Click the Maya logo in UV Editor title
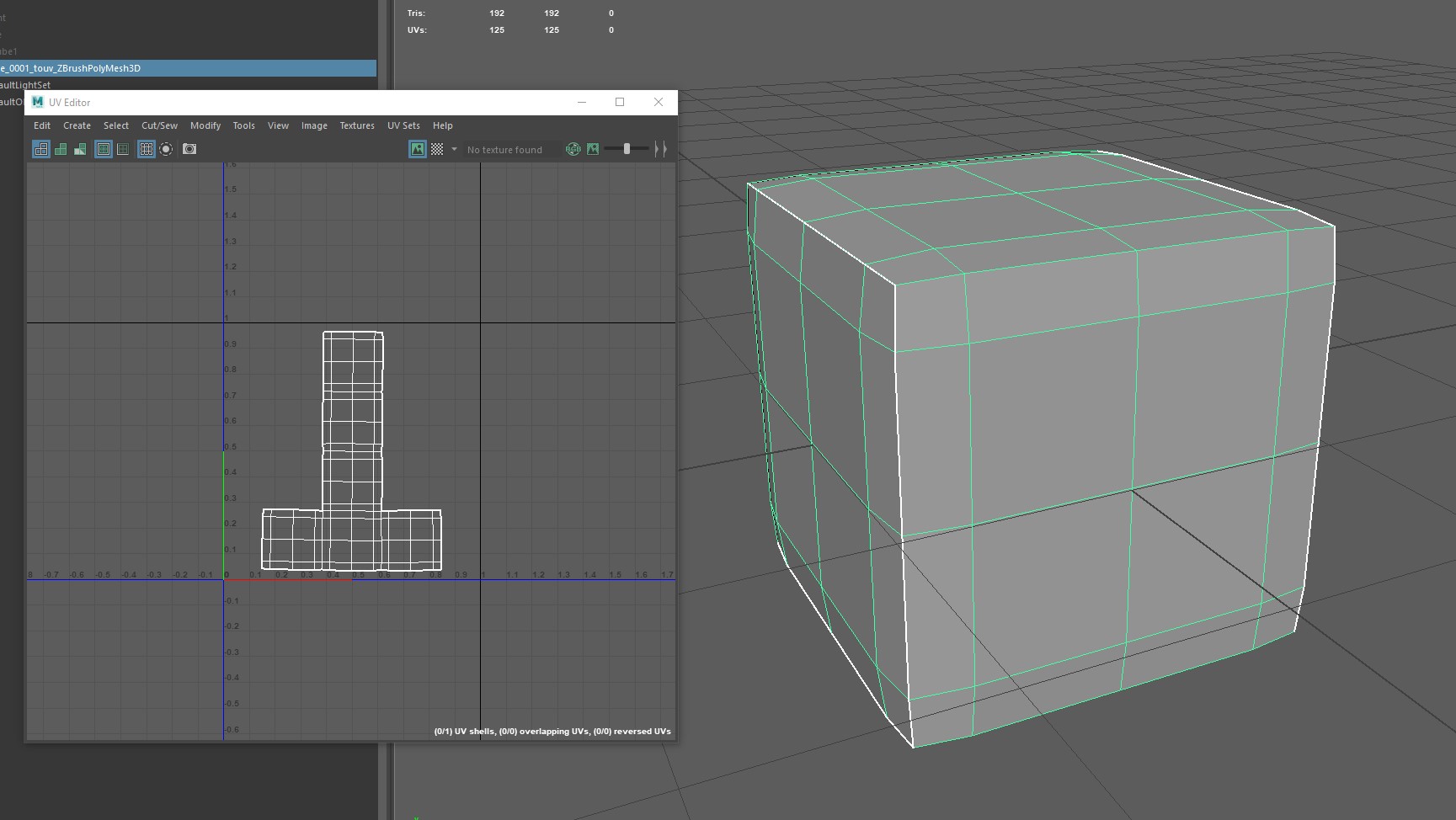The image size is (1456, 820). pos(37,102)
